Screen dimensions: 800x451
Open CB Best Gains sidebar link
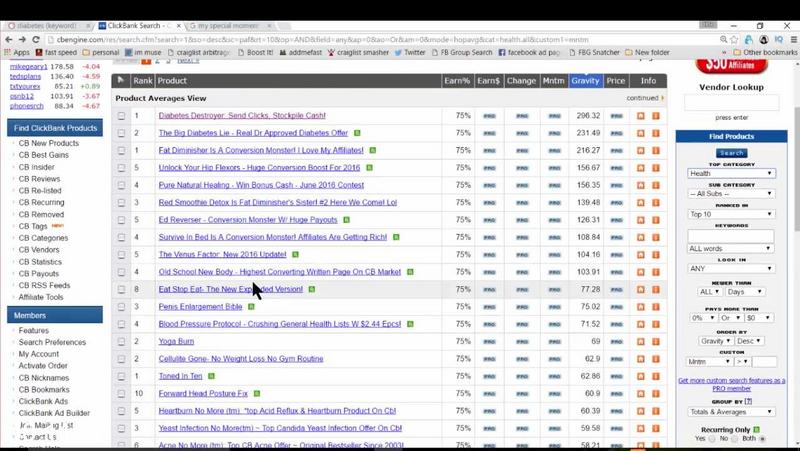tap(43, 155)
